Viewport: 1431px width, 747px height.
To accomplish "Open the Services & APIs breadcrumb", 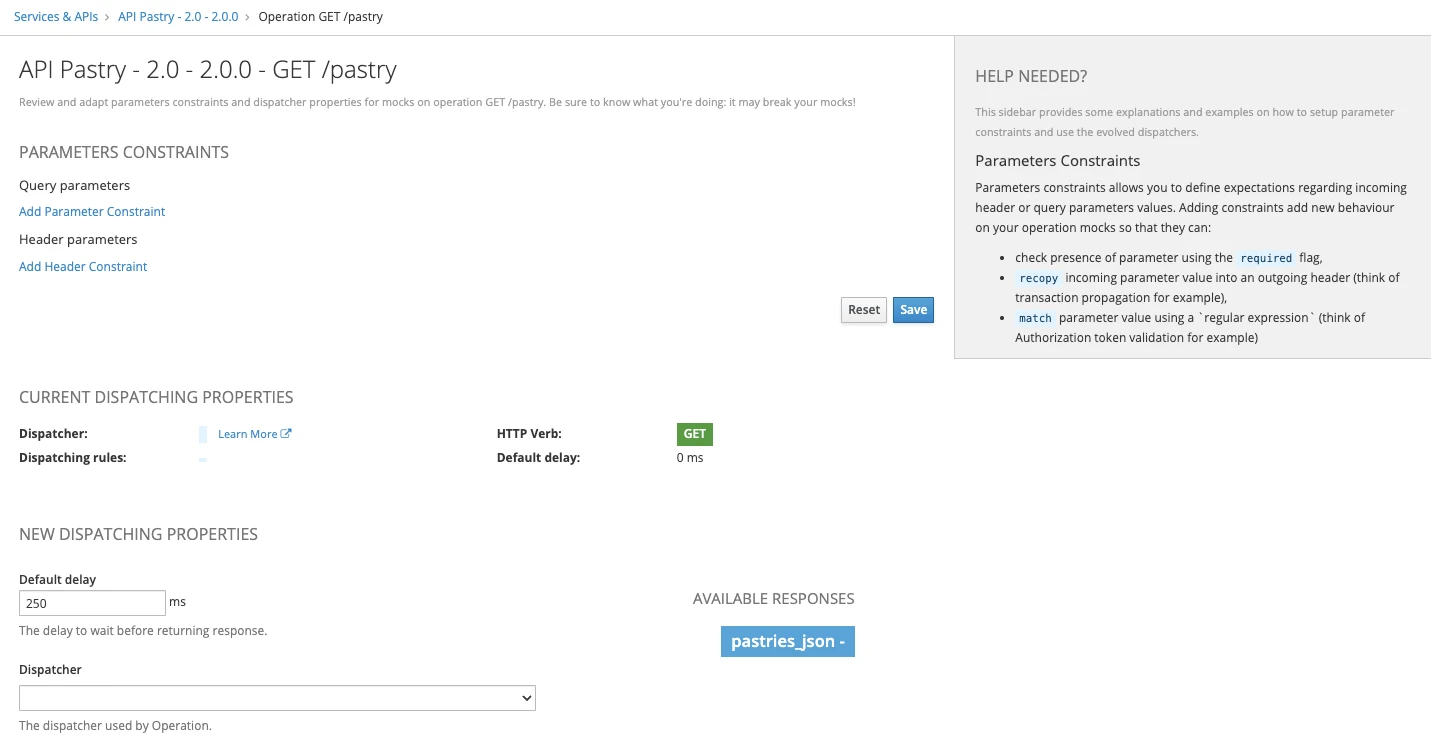I will 56,17.
